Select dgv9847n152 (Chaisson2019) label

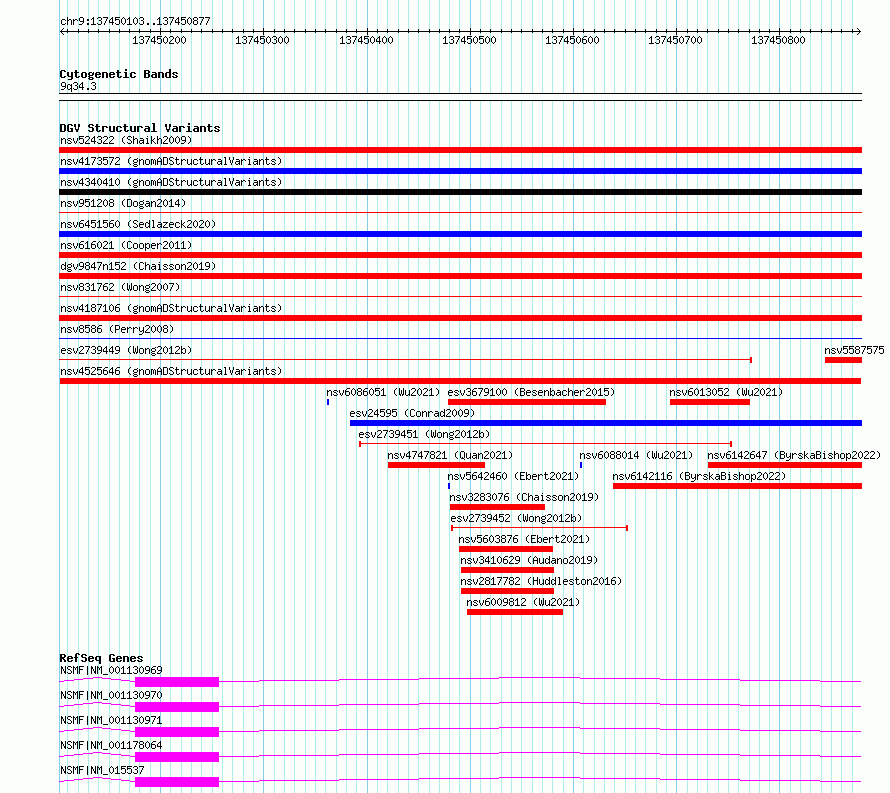138,266
